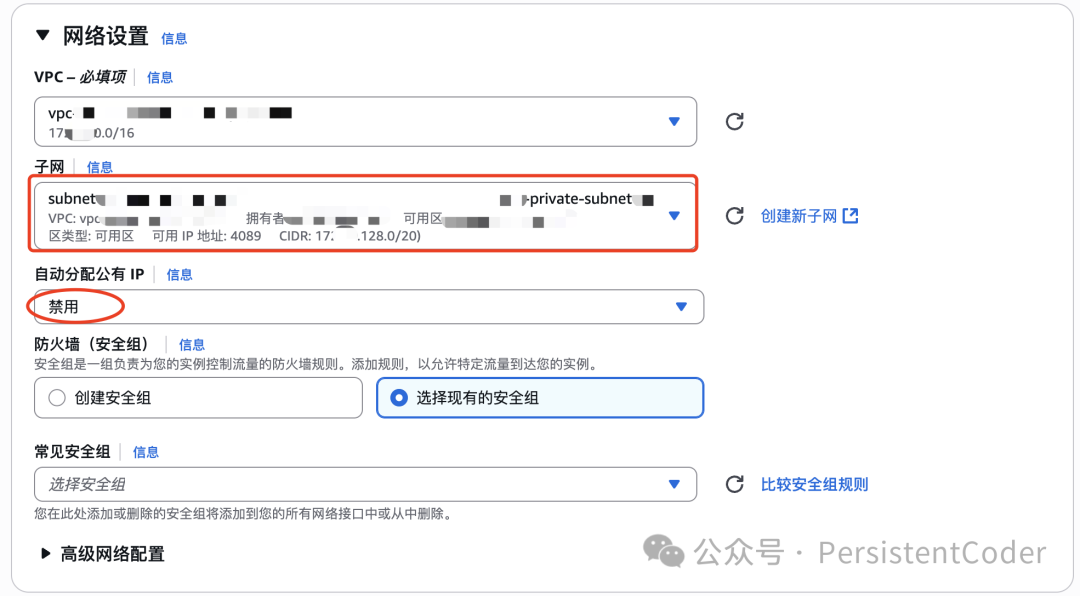Image resolution: width=1080 pixels, height=596 pixels.
Task: Click 比较安全组规则 link
Action: [814, 484]
